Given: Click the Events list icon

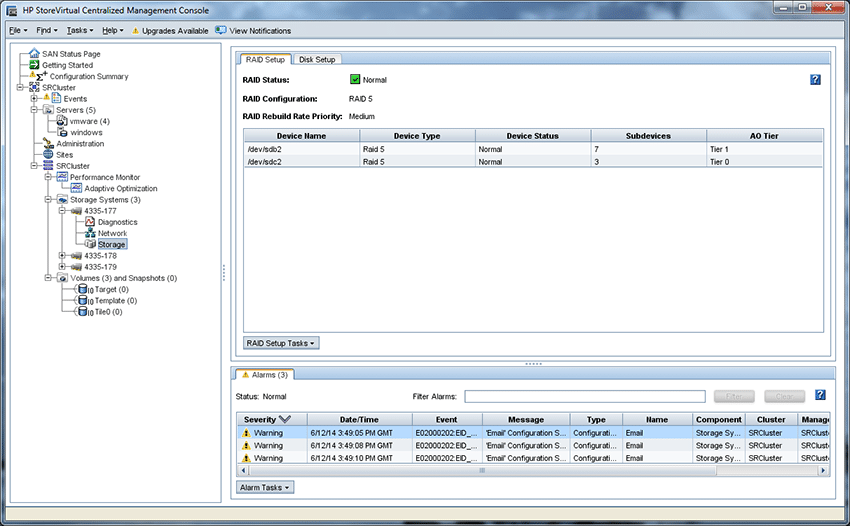Looking at the screenshot, I should 56,98.
